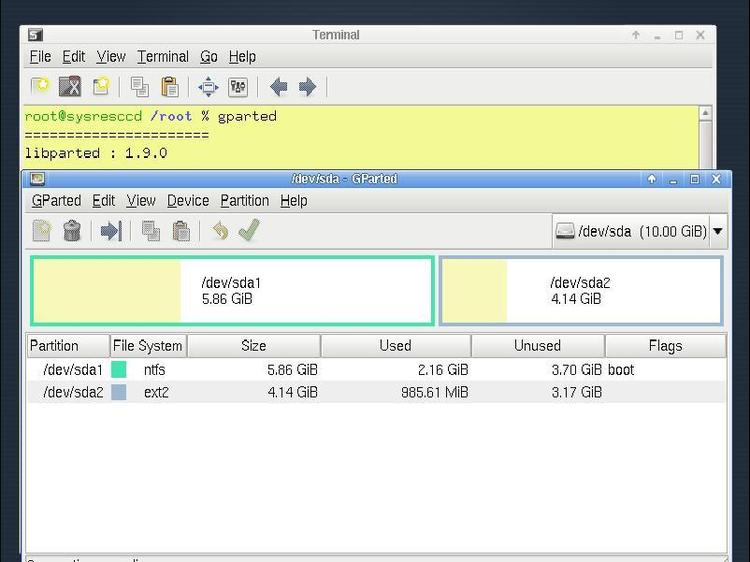Click close tab icon in Terminal toolbar
The width and height of the screenshot is (750, 562).
pyautogui.click(x=70, y=87)
